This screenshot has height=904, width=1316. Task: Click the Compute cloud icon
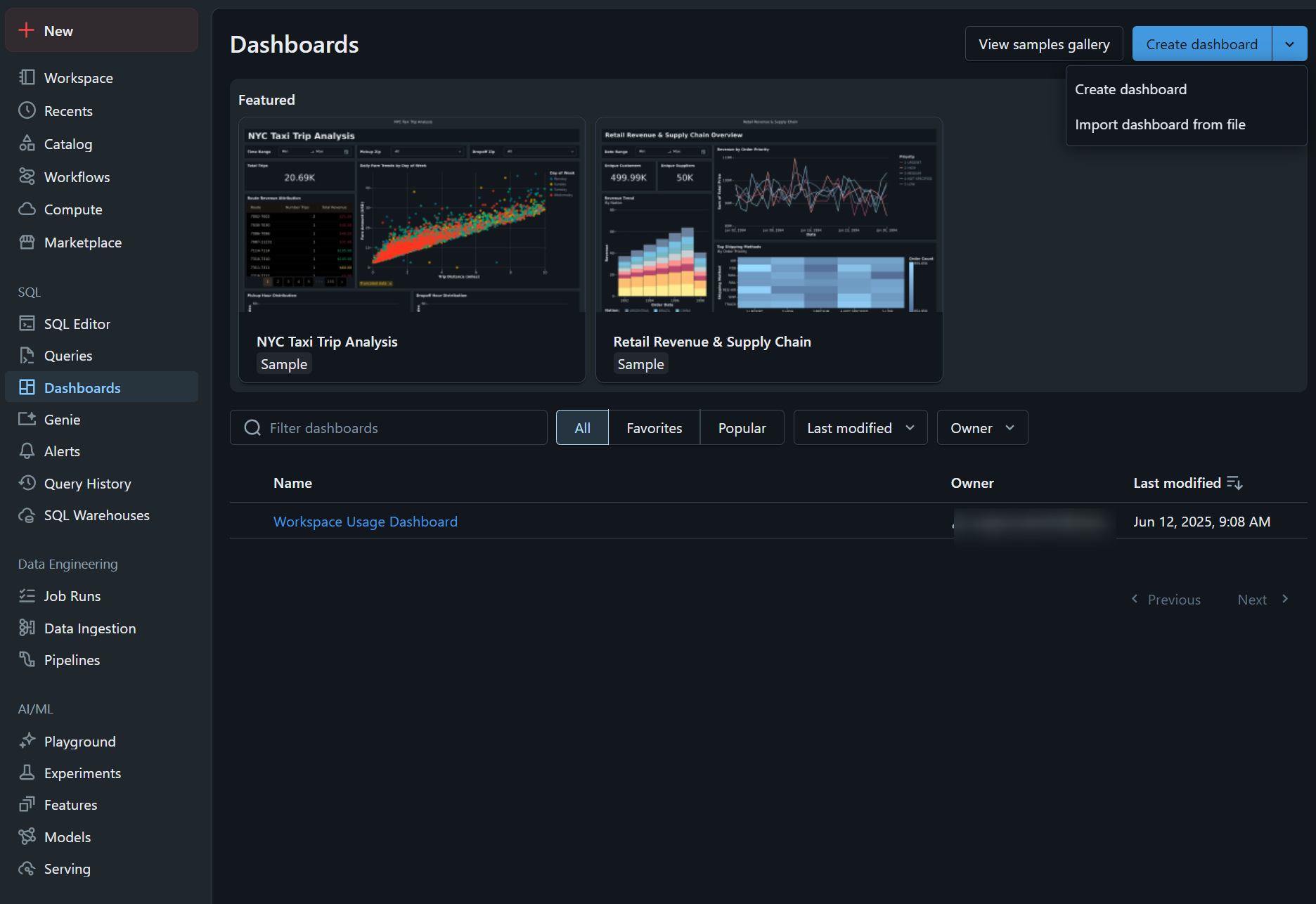point(27,209)
